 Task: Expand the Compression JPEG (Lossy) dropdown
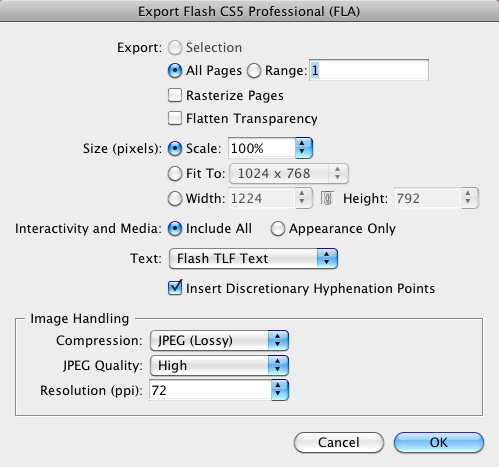[x=219, y=340]
